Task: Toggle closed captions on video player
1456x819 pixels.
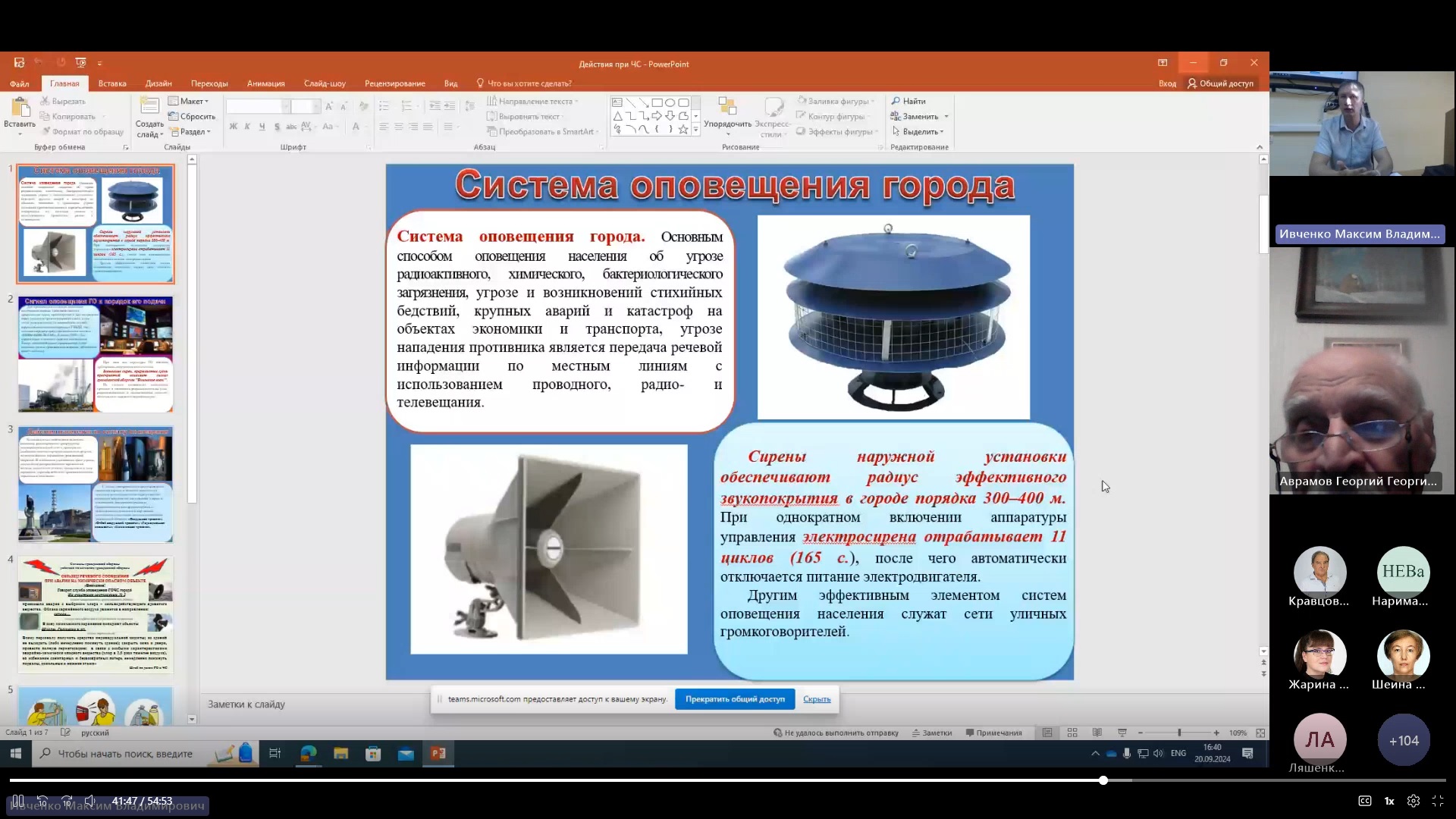Action: [x=1365, y=801]
